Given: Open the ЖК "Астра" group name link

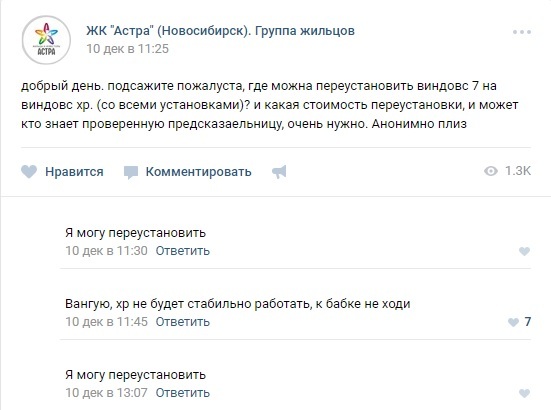Looking at the screenshot, I should click(220, 31).
